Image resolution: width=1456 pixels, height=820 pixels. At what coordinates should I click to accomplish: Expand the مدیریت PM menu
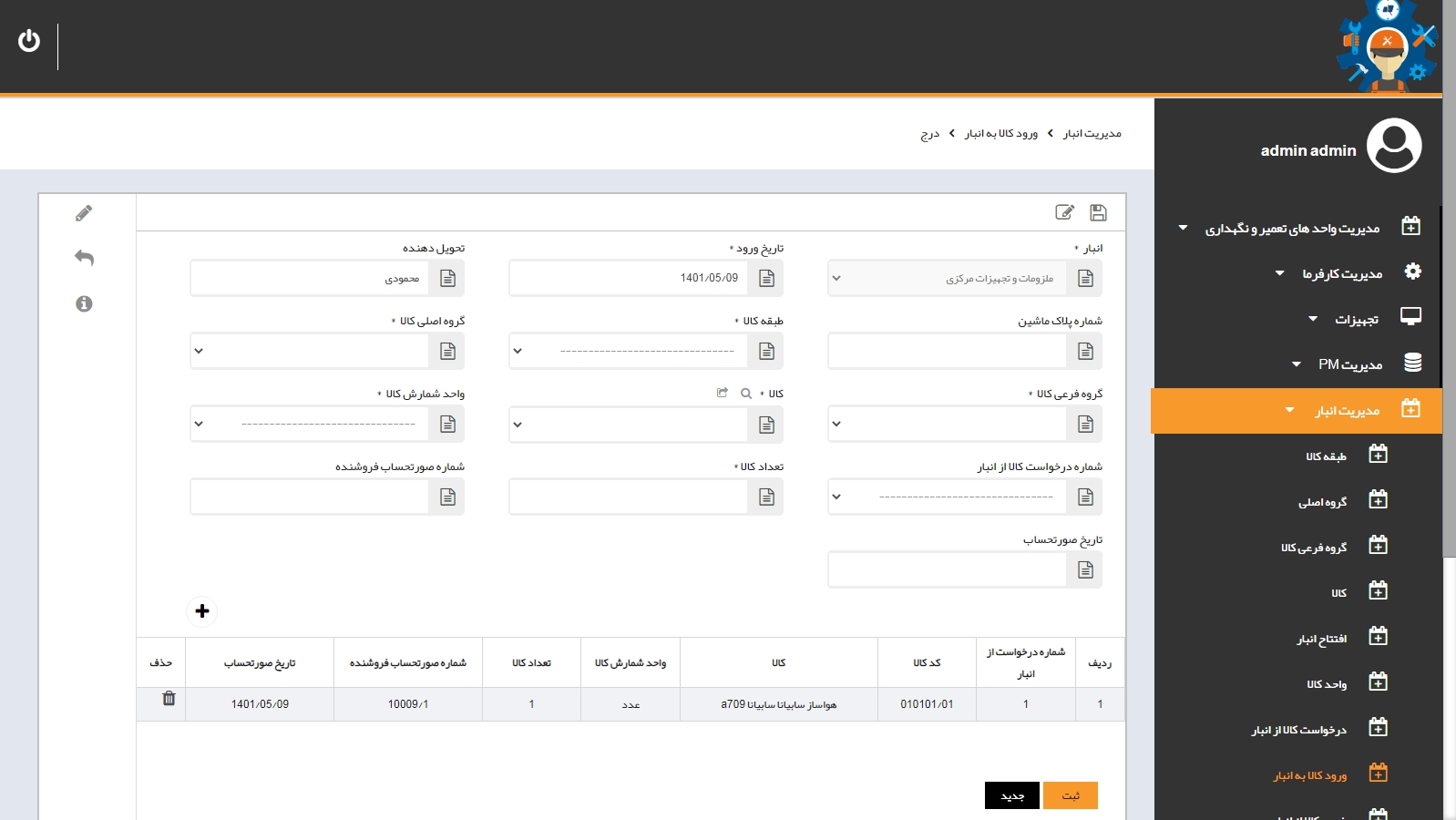click(1349, 364)
